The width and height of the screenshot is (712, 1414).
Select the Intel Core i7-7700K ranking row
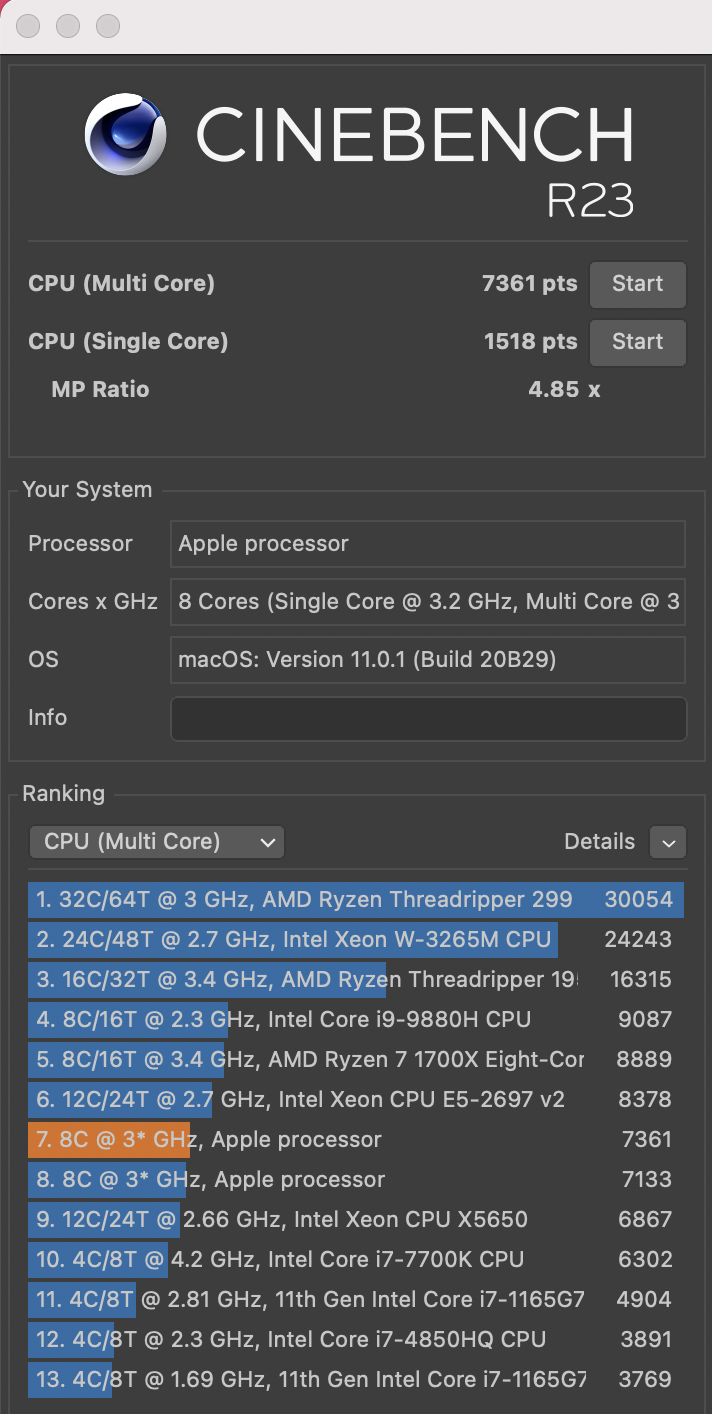point(356,1259)
